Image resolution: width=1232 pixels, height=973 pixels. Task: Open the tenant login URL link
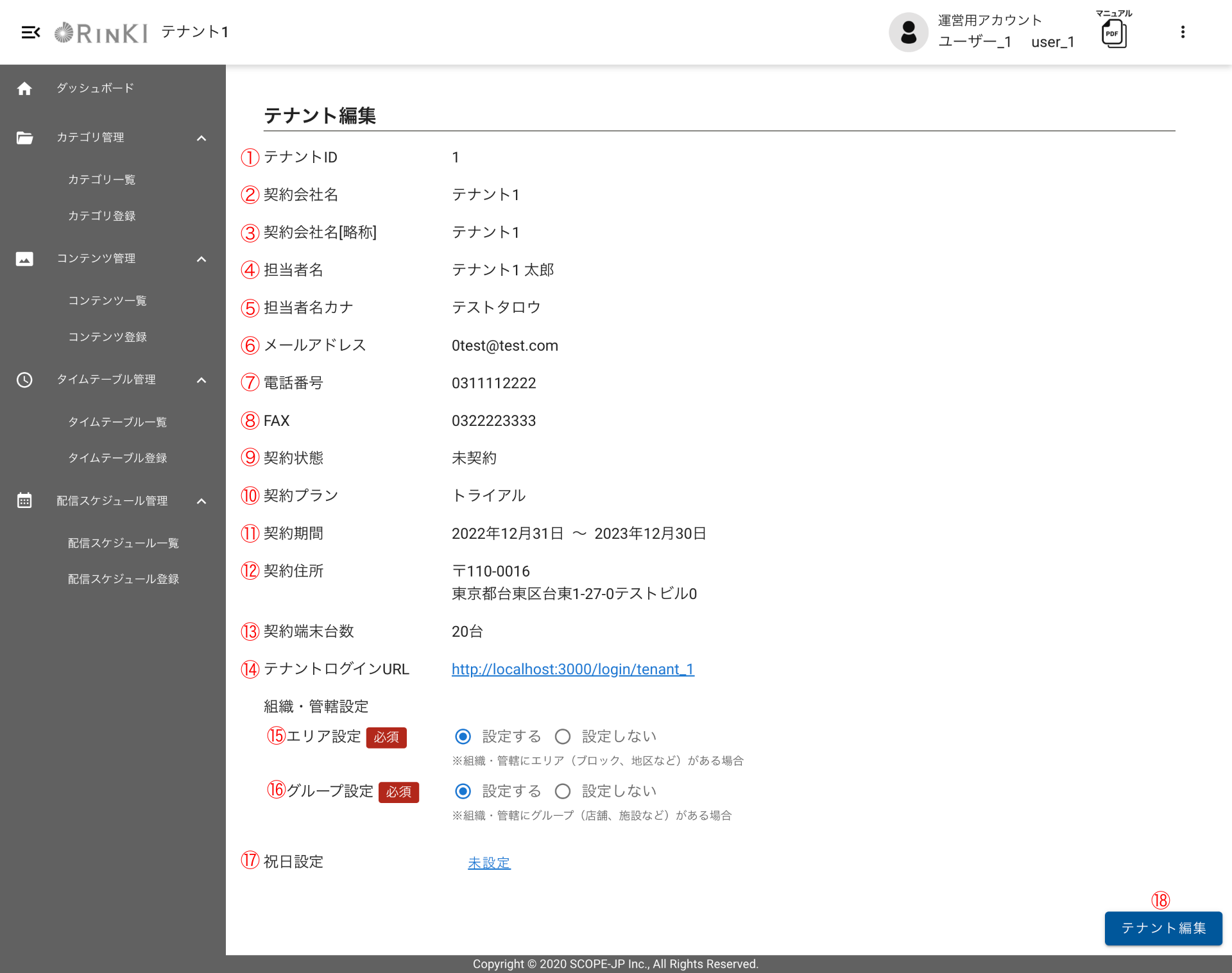[572, 670]
